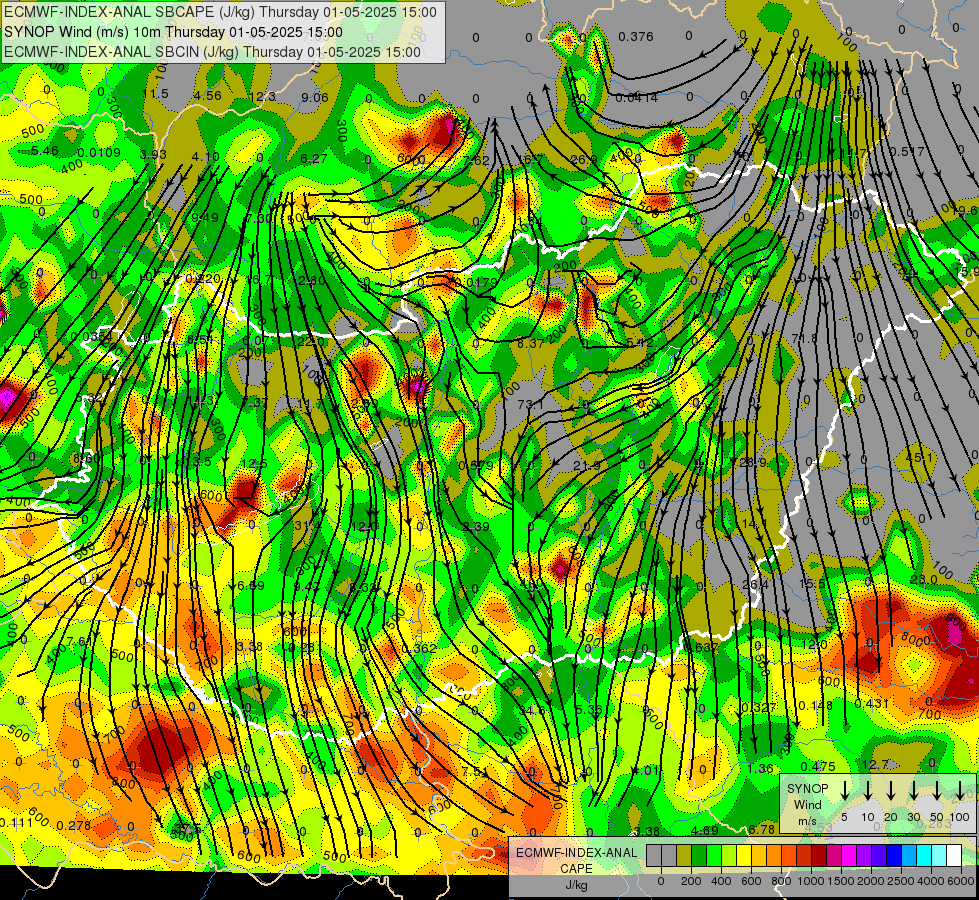Click the 6.78 value near the legend
Viewport: 979px width, 900px height.
762,829
